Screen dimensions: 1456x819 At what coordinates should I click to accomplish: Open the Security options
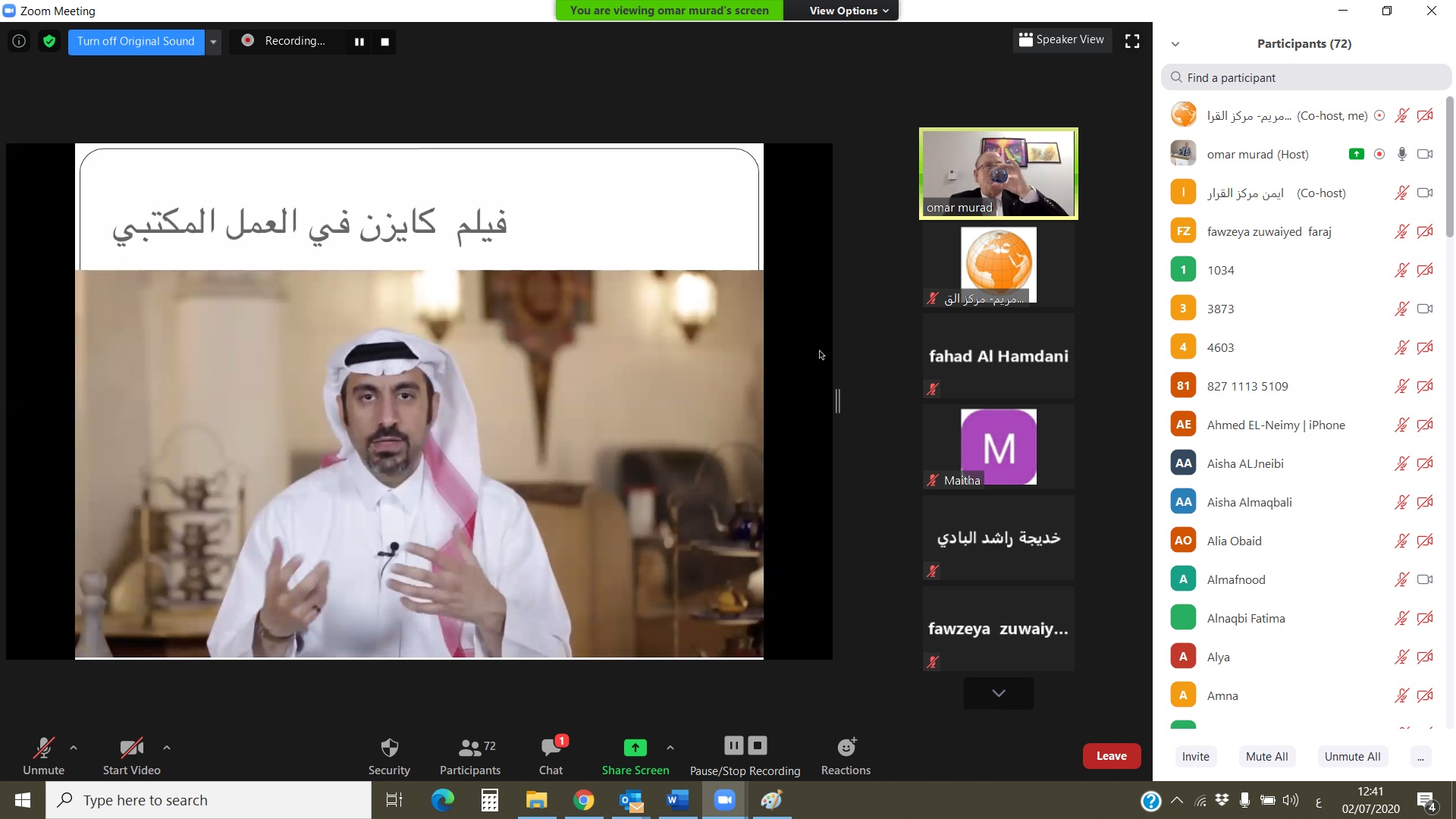[x=389, y=756]
